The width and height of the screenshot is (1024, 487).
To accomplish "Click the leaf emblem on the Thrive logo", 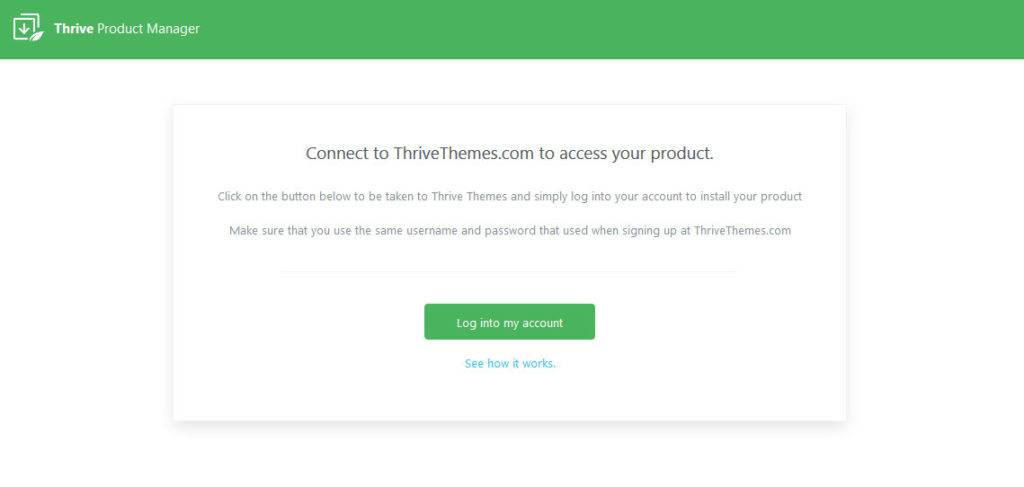I will [37, 35].
